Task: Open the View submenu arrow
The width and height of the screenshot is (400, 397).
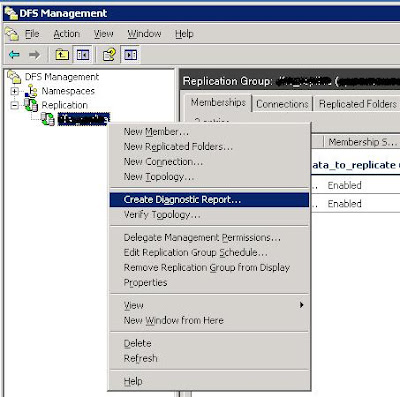Action: click(301, 305)
